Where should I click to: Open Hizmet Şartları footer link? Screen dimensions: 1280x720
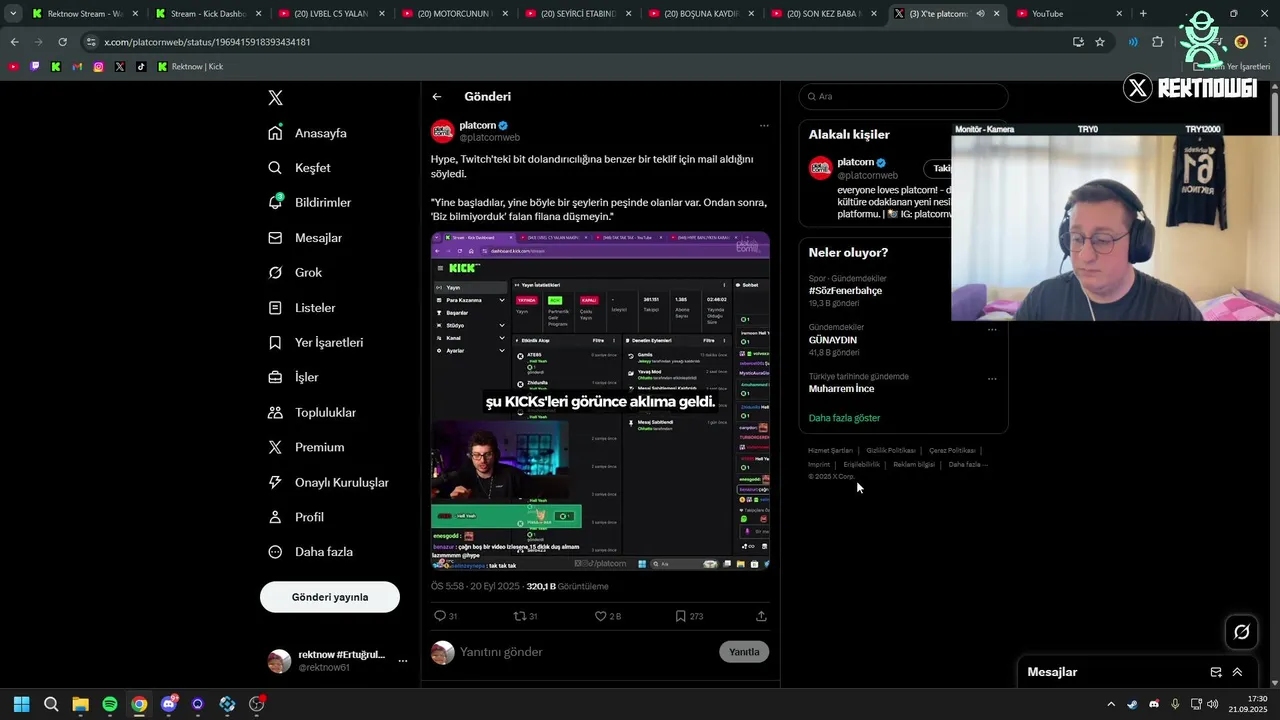(831, 451)
